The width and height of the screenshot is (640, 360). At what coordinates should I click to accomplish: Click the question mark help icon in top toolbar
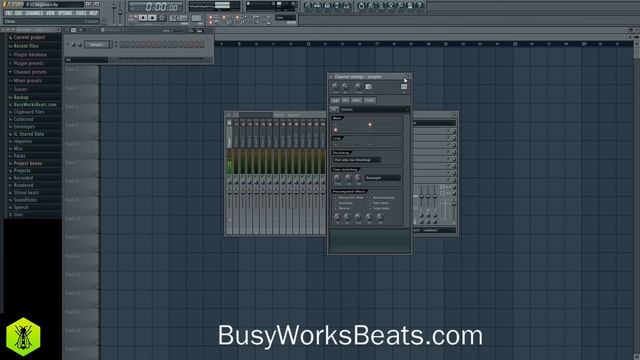[419, 5]
